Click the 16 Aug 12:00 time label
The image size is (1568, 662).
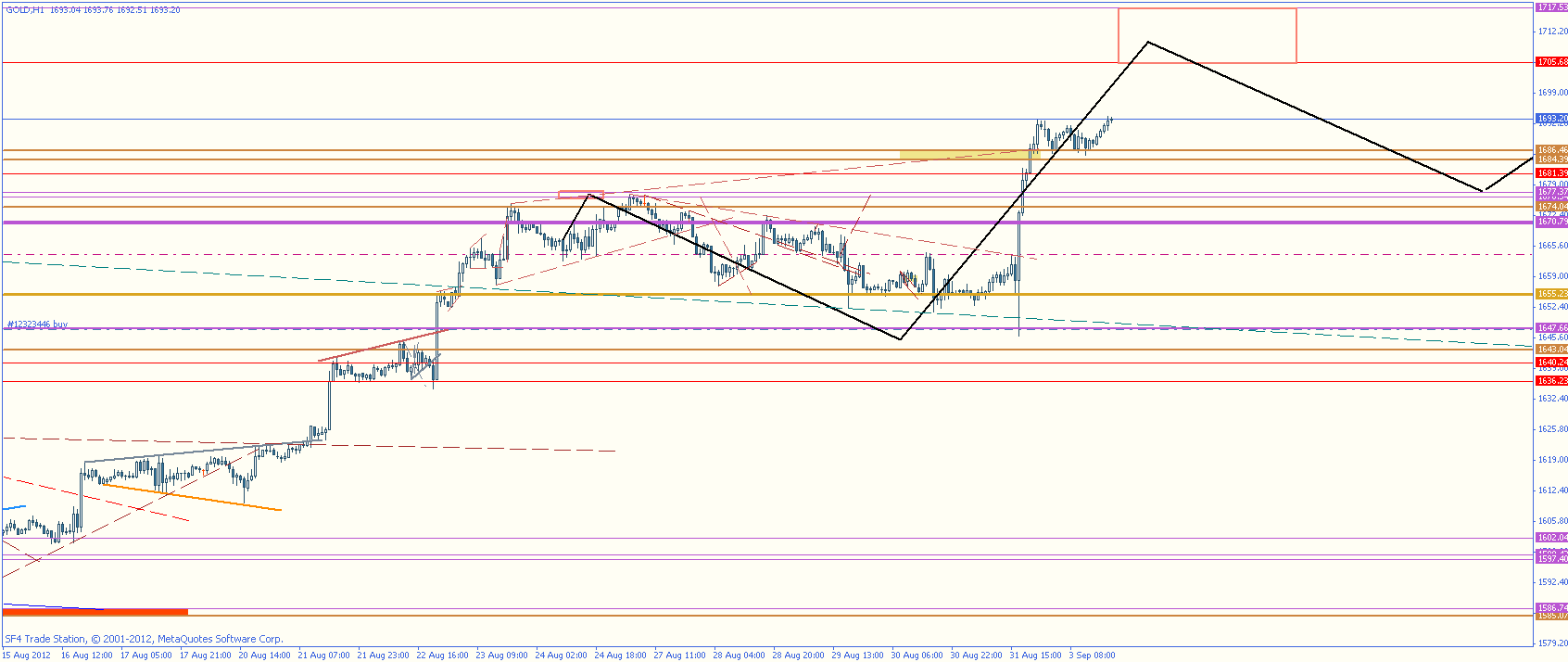click(x=86, y=656)
